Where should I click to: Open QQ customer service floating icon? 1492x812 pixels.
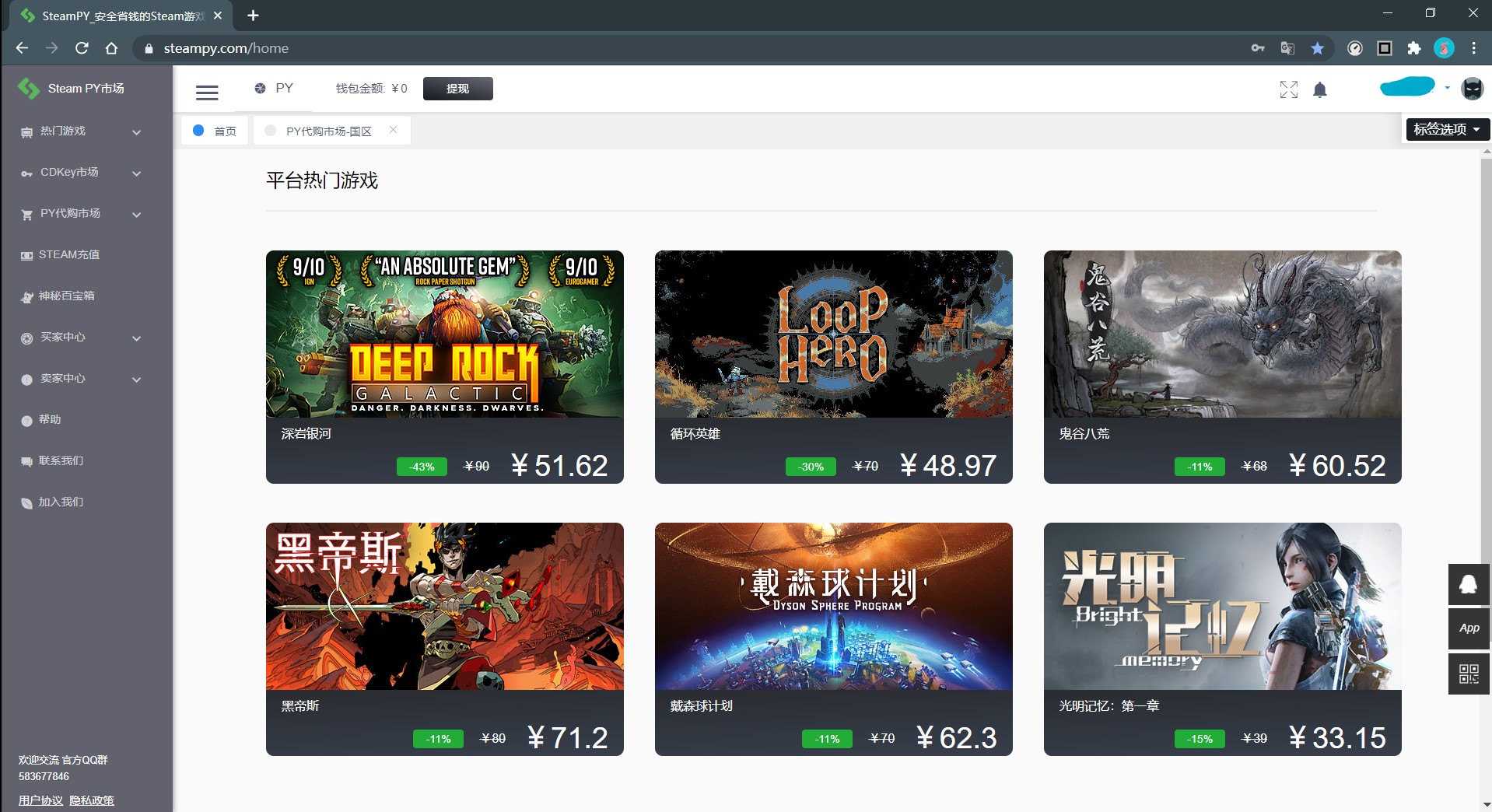tap(1469, 584)
